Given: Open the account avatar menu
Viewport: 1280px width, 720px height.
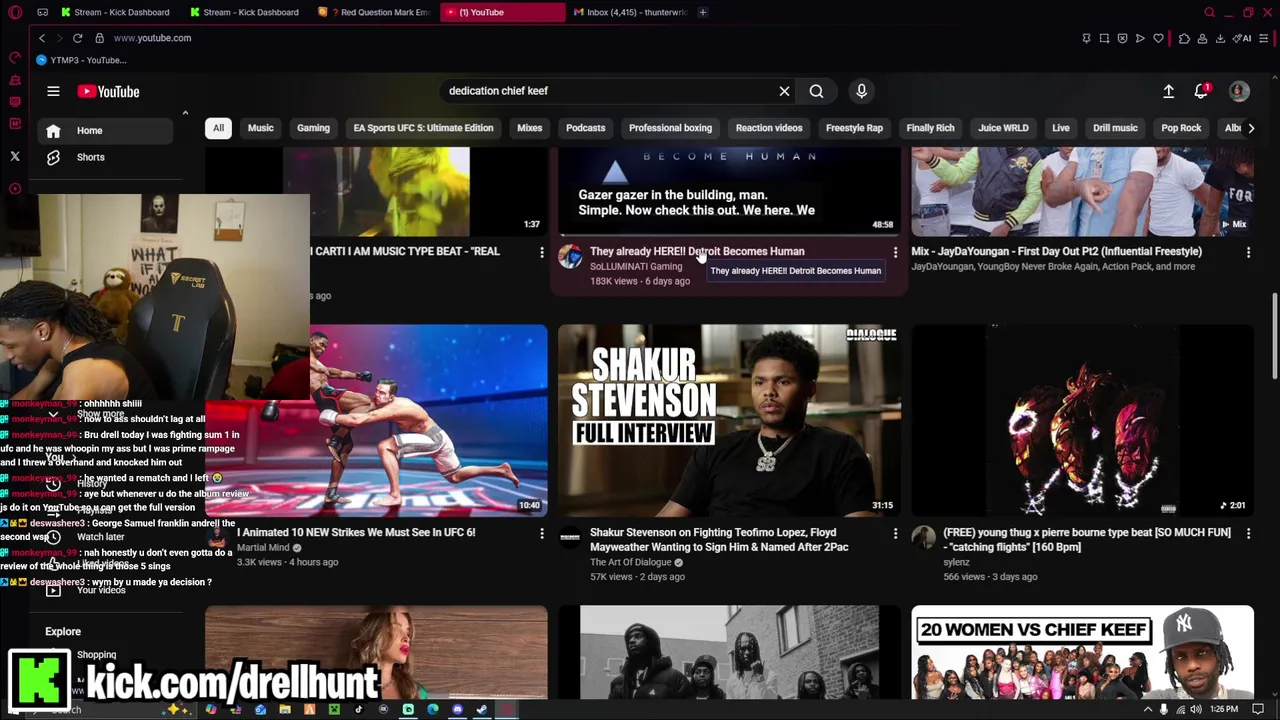Looking at the screenshot, I should coord(1239,91).
